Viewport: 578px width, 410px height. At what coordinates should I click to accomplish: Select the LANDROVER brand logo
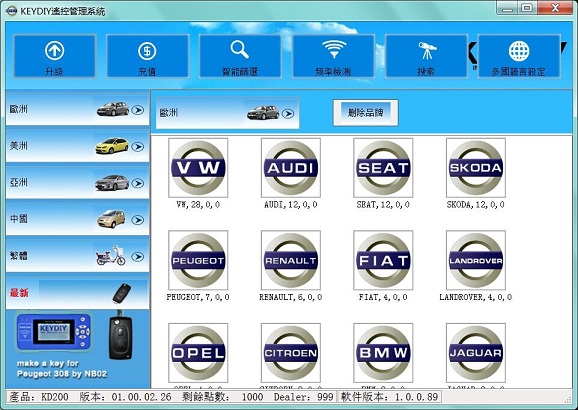click(x=476, y=260)
